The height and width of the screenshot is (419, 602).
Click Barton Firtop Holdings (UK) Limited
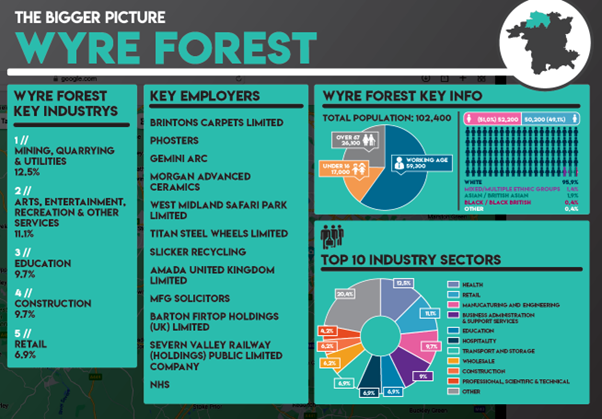pyautogui.click(x=214, y=321)
